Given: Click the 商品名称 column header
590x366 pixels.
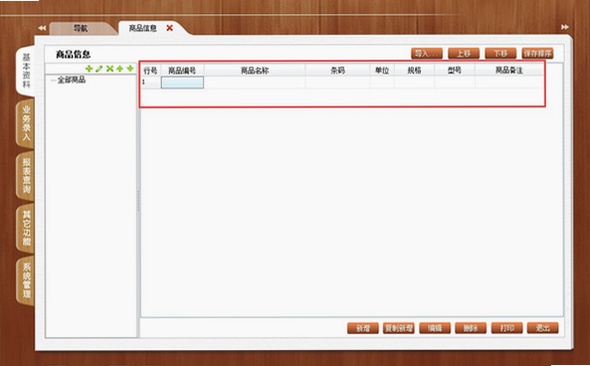Looking at the screenshot, I should pyautogui.click(x=255, y=70).
